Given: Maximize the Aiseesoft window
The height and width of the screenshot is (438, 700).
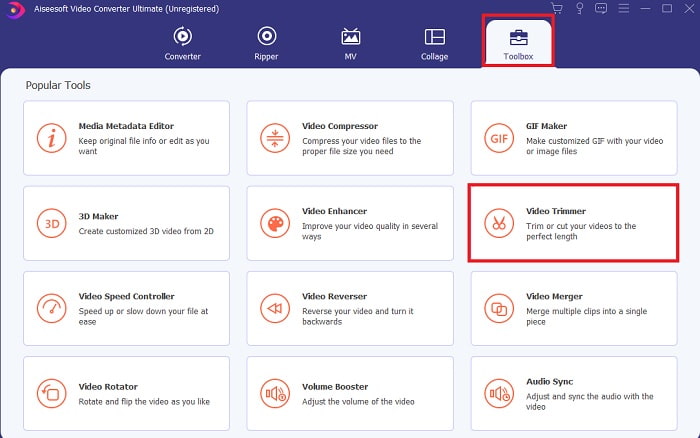Looking at the screenshot, I should pyautogui.click(x=667, y=8).
